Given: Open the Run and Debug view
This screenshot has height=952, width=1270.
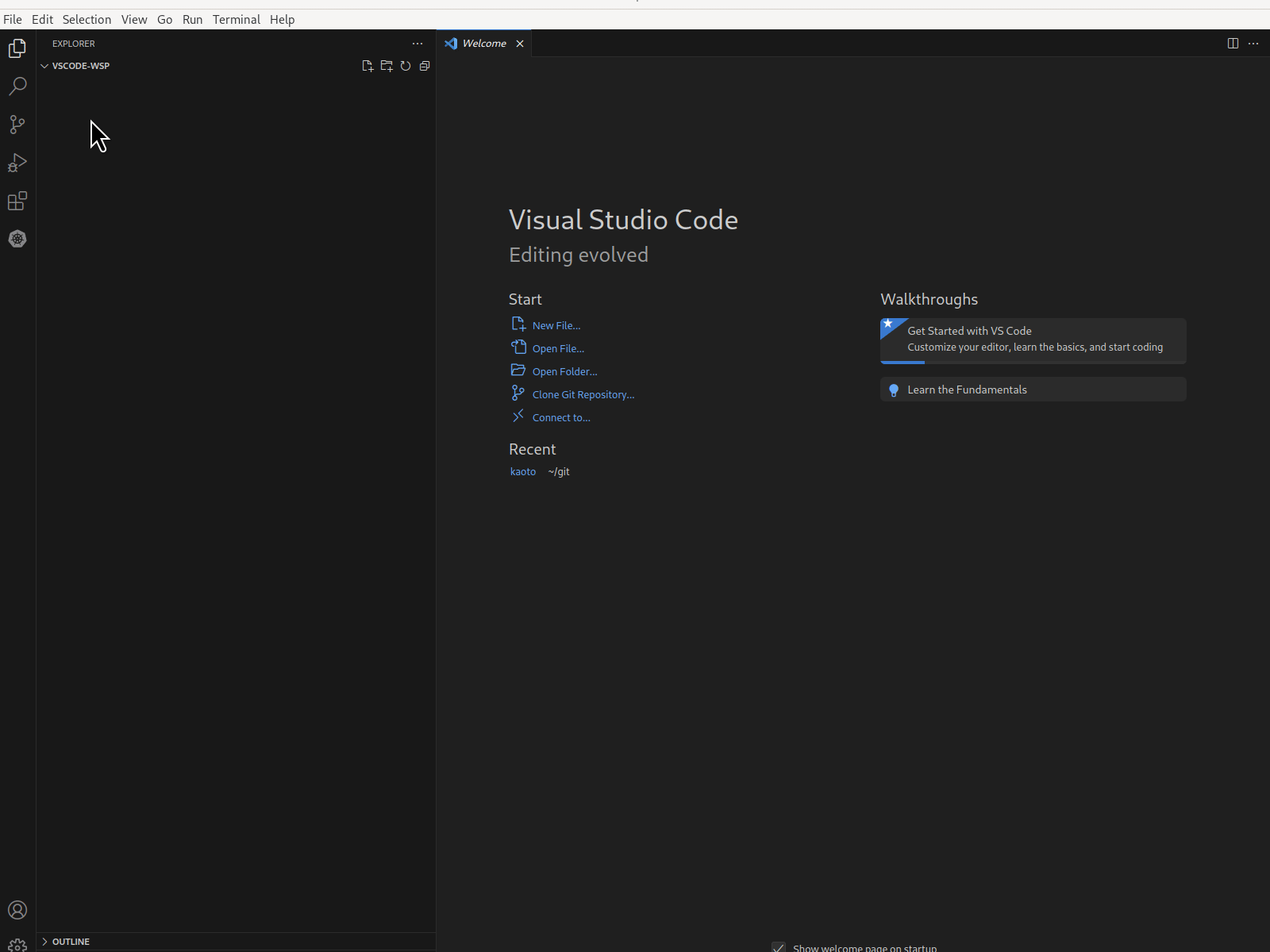Looking at the screenshot, I should coord(17,163).
